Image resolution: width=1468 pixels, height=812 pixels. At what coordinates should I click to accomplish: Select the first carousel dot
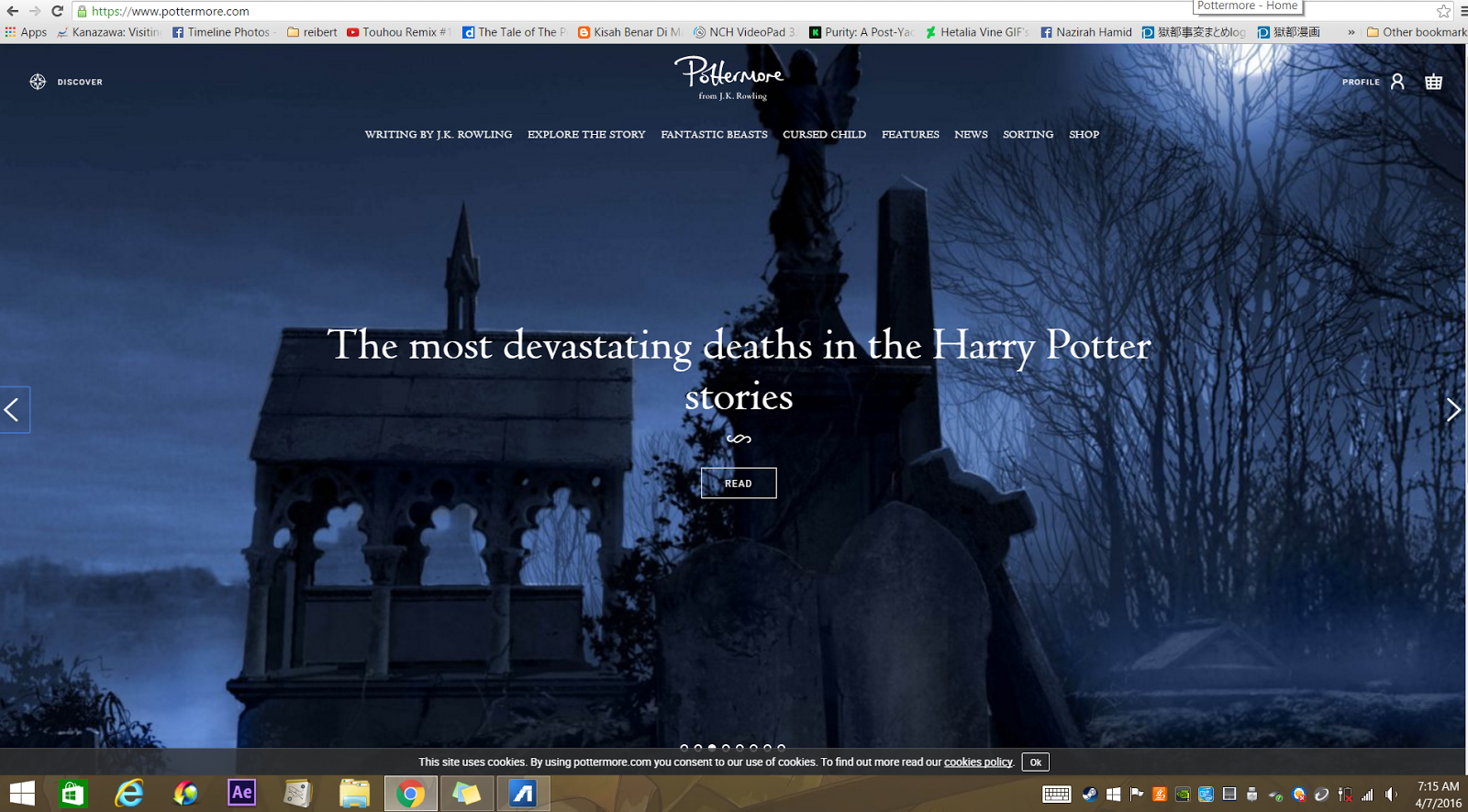[684, 748]
